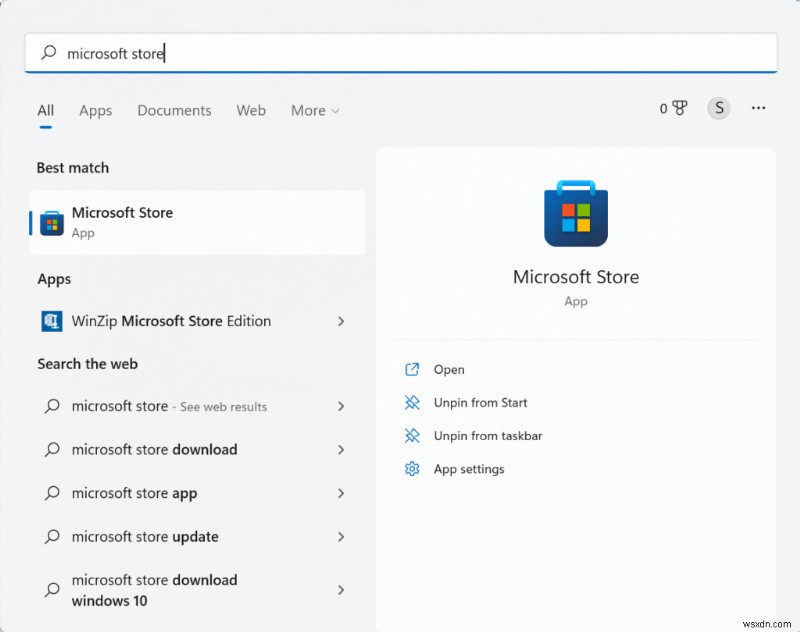Switch to the Documents tab
Image resolution: width=800 pixels, height=632 pixels.
point(174,111)
